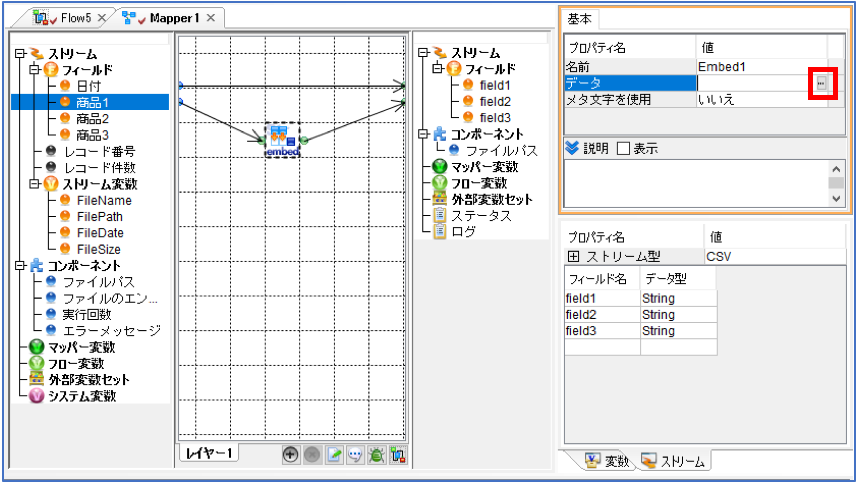Select the 商品1 input field

(92, 102)
